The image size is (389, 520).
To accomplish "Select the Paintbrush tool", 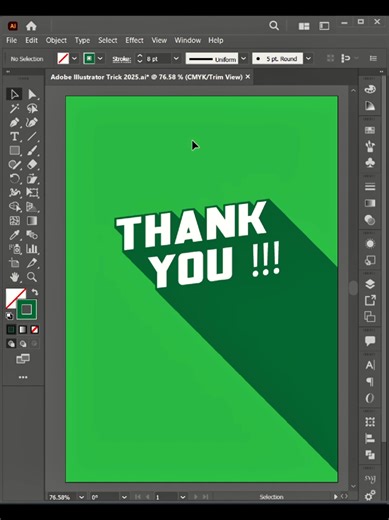I will pyautogui.click(x=32, y=151).
